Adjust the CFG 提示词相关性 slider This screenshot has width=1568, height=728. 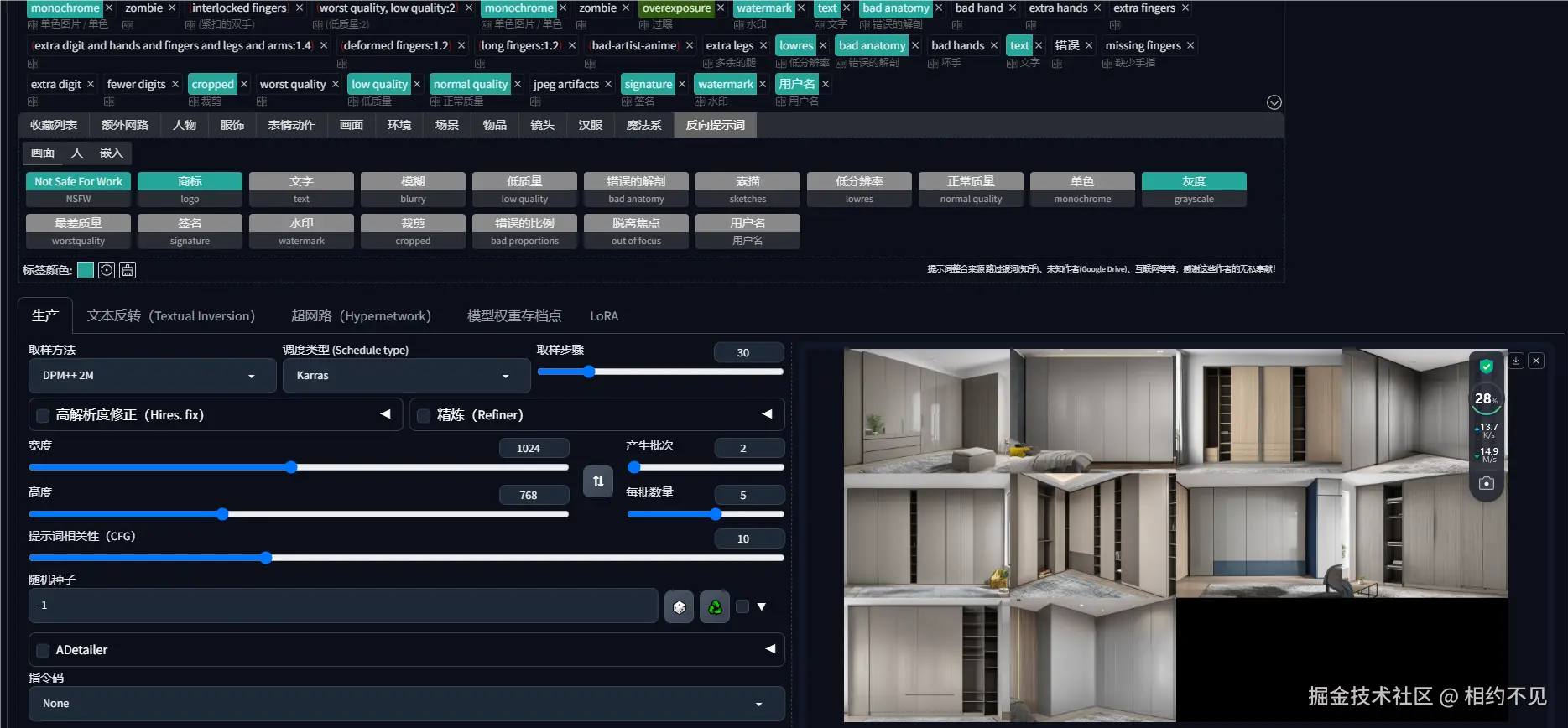(x=407, y=558)
